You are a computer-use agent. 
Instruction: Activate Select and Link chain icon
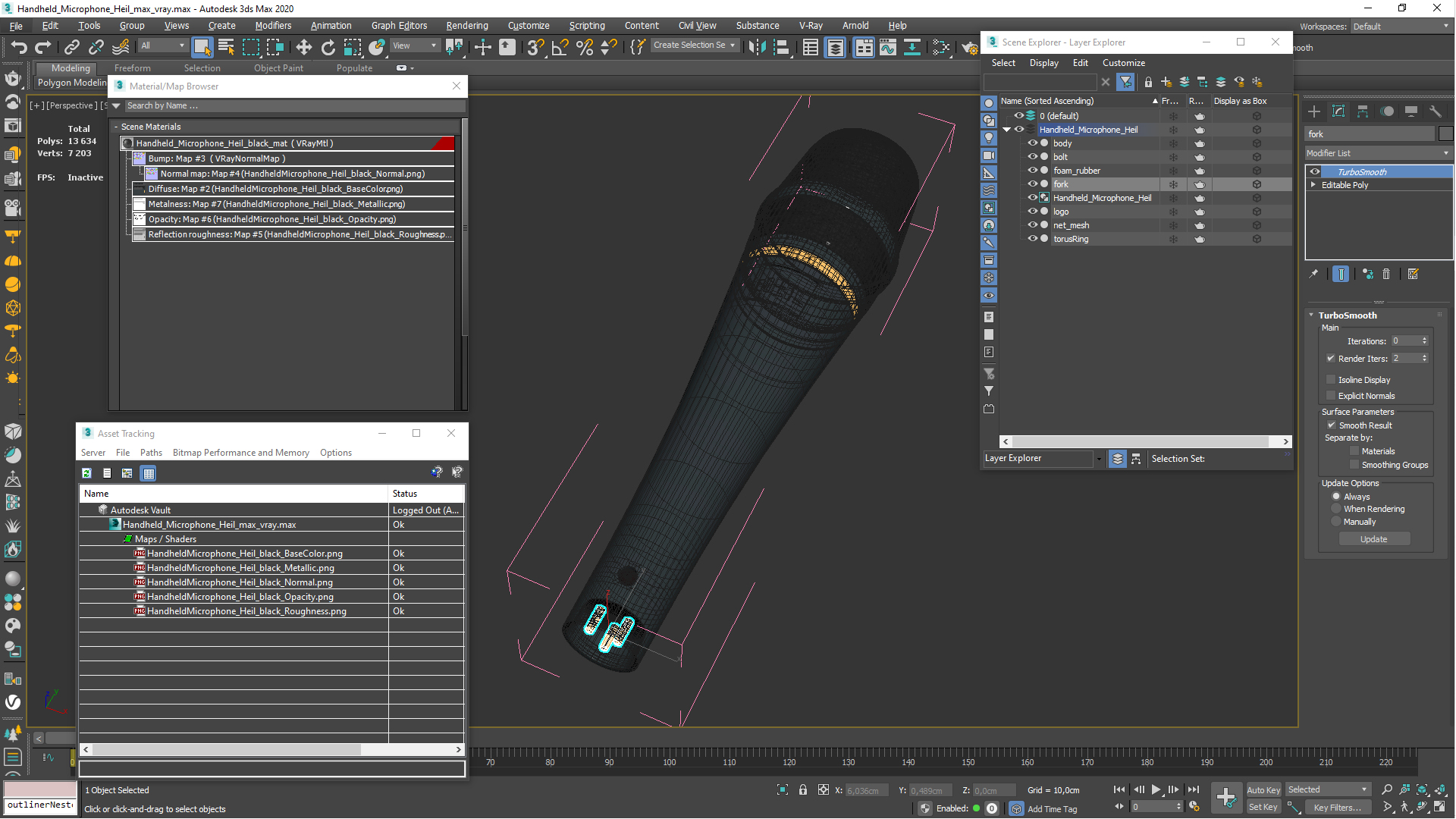coord(71,48)
